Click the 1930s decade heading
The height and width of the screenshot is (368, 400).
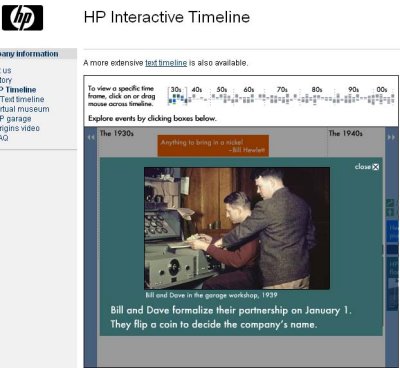117,133
